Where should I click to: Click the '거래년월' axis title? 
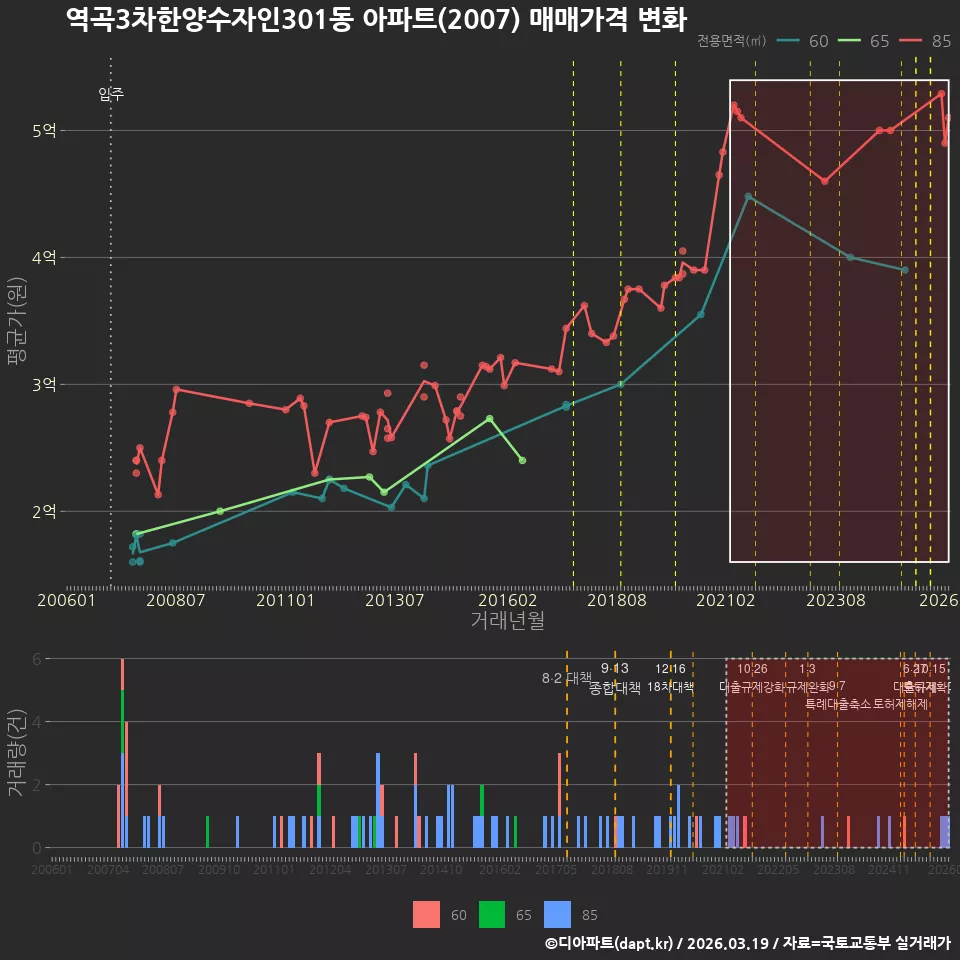(508, 620)
